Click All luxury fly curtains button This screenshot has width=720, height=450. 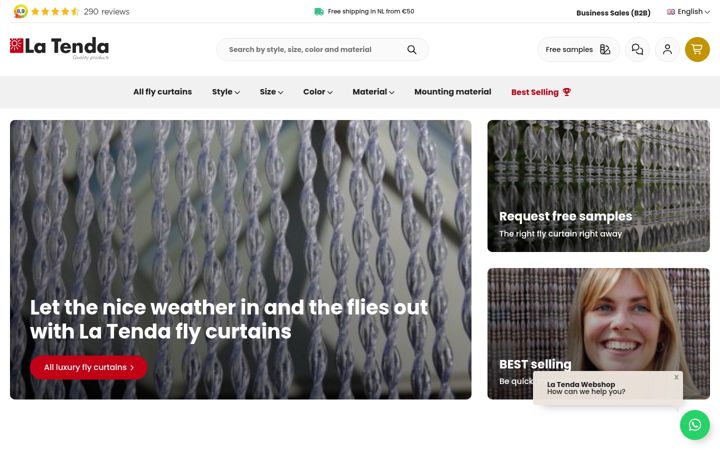pyautogui.click(x=89, y=367)
